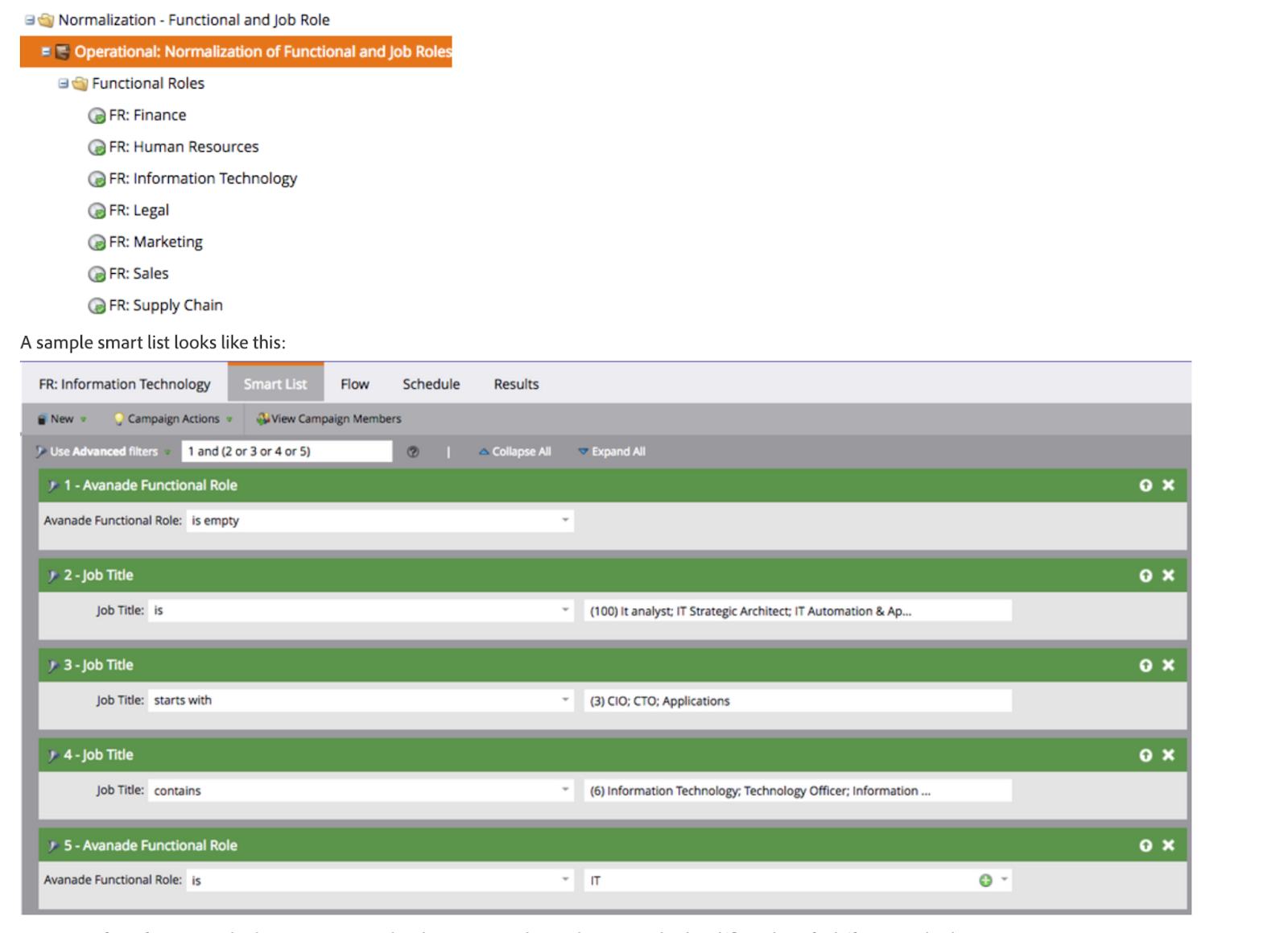This screenshot has width=1288, height=933.
Task: Click the help icon beside the filter expression
Action: [x=413, y=452]
